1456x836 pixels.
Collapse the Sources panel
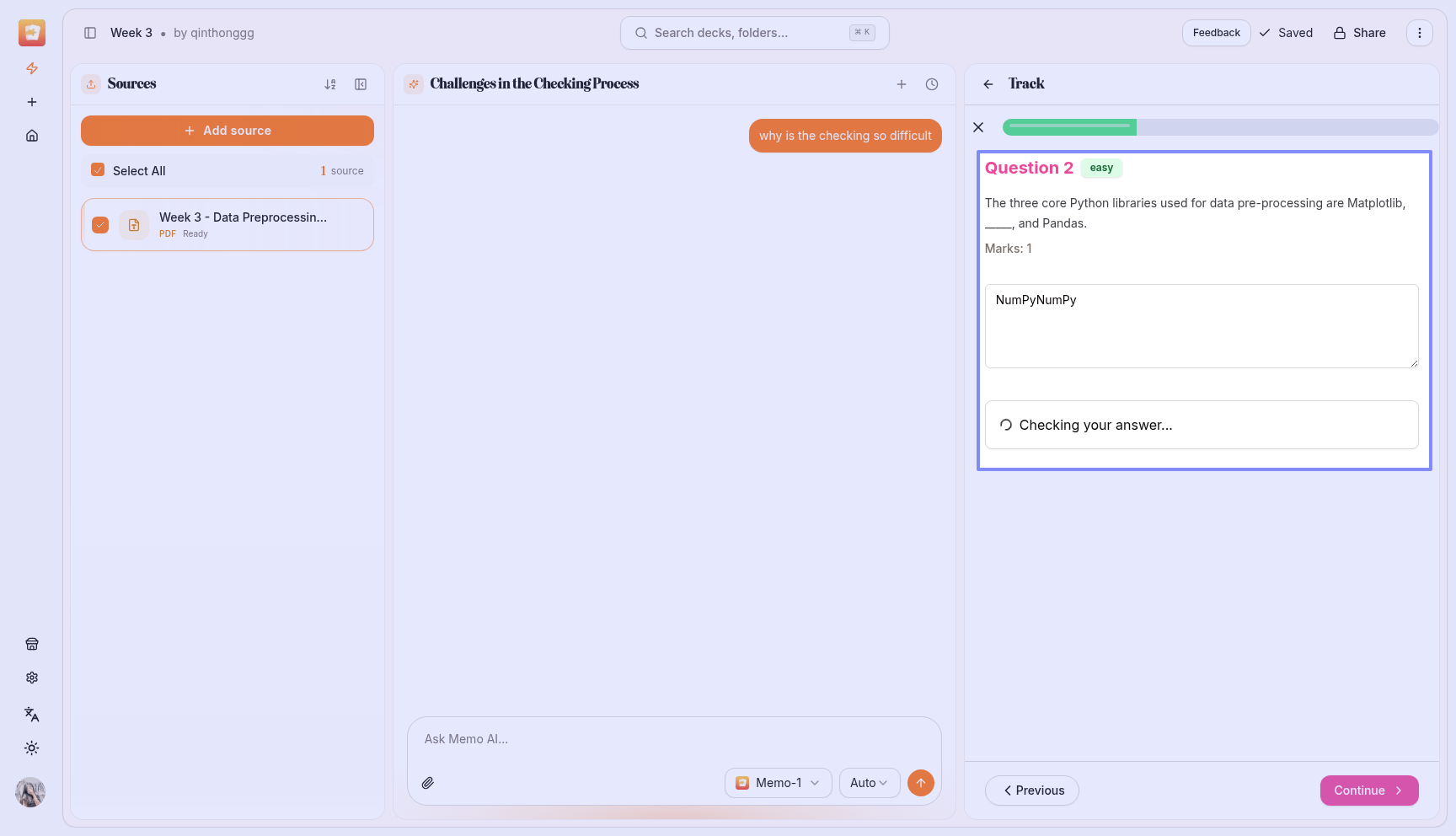coord(361,84)
